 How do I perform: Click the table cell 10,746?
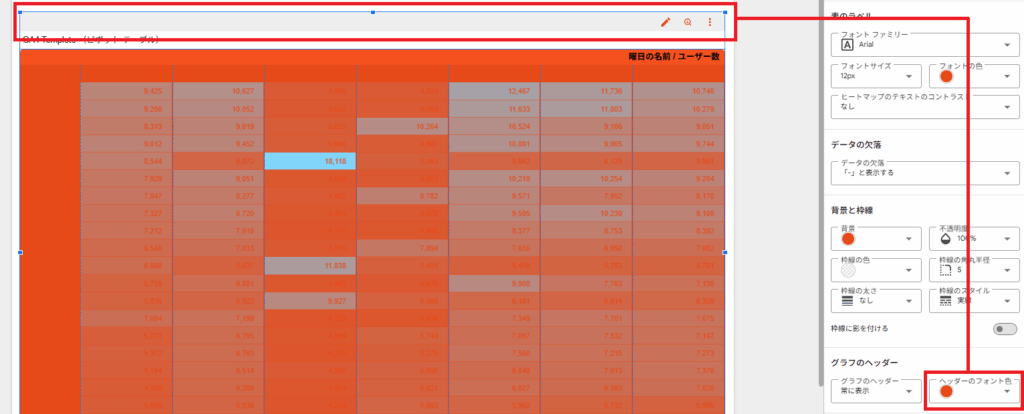pos(679,91)
